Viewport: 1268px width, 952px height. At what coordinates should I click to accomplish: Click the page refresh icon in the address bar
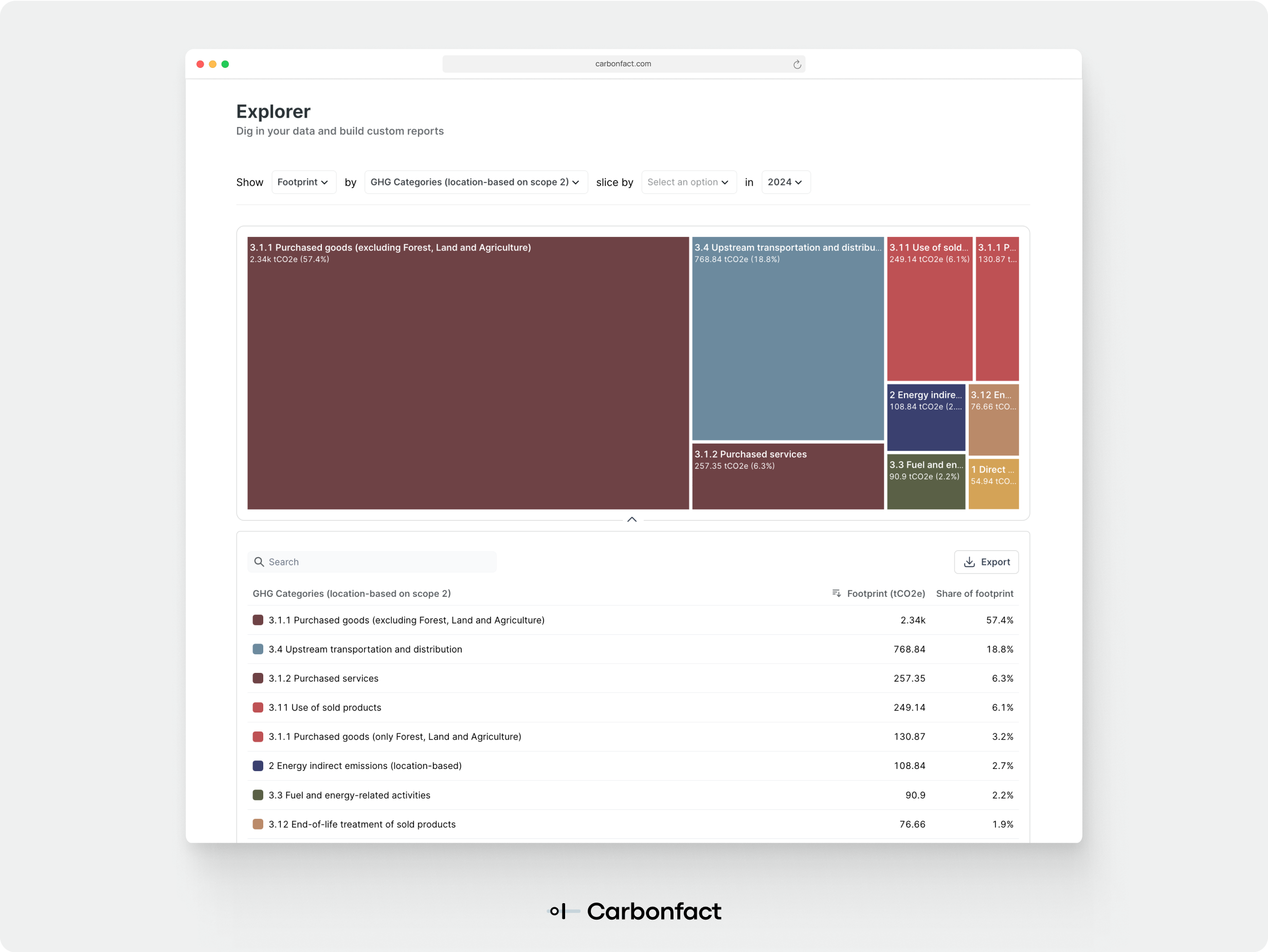[797, 64]
